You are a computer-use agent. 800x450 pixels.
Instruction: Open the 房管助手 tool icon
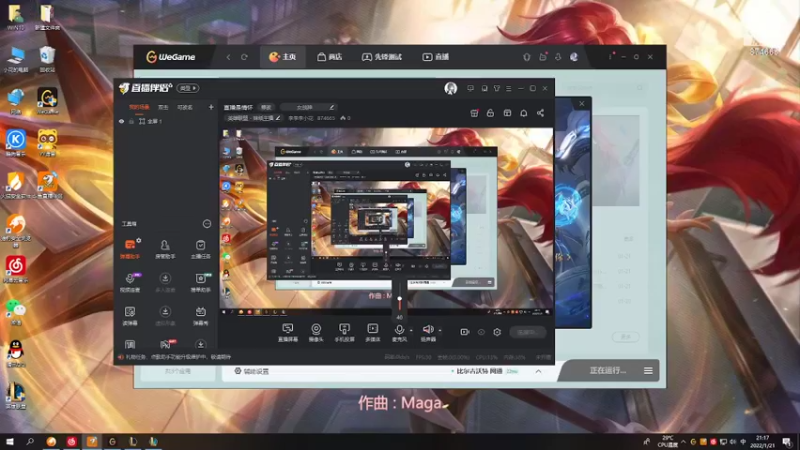pos(165,248)
